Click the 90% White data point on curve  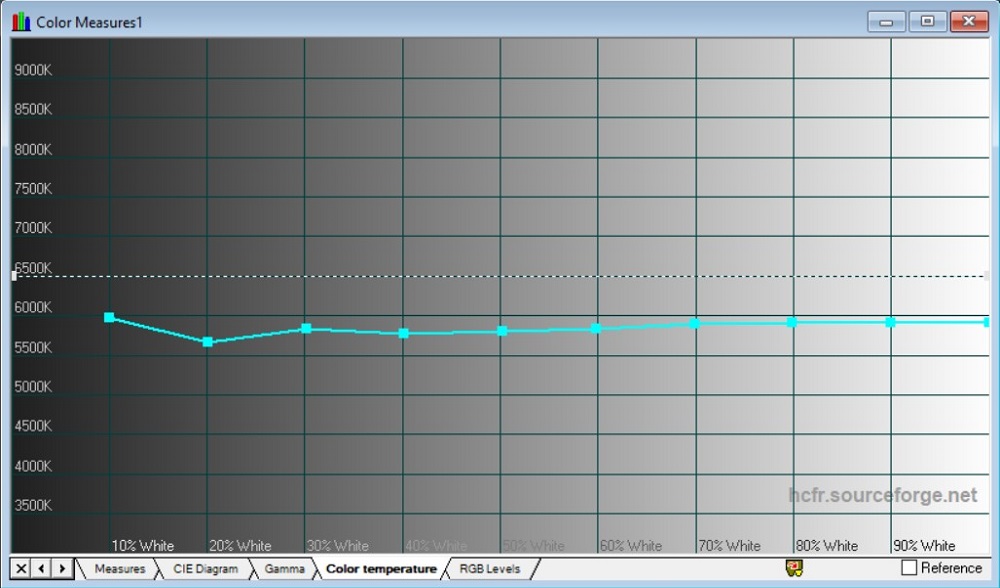tap(890, 322)
